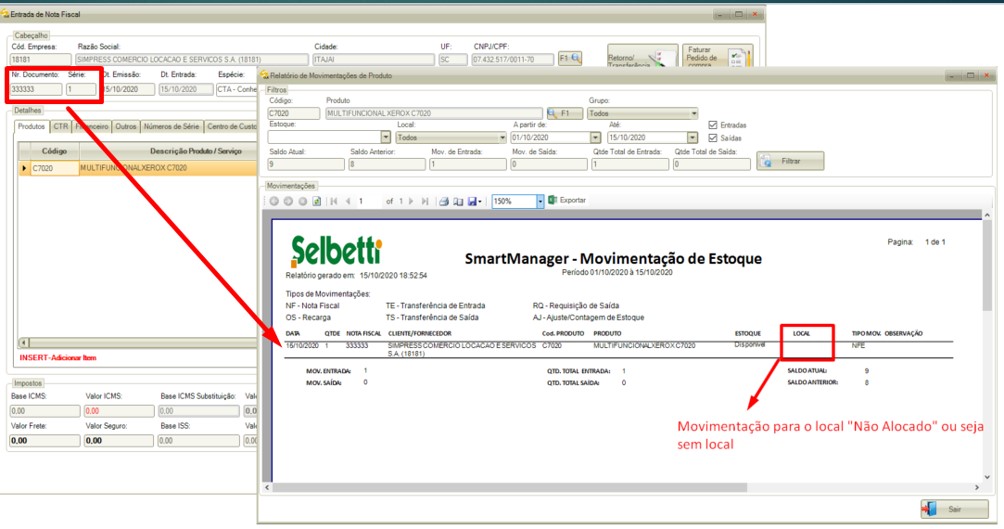Image resolution: width=1004 pixels, height=529 pixels.
Task: Click the Saldo Atual field
Action: (305, 165)
